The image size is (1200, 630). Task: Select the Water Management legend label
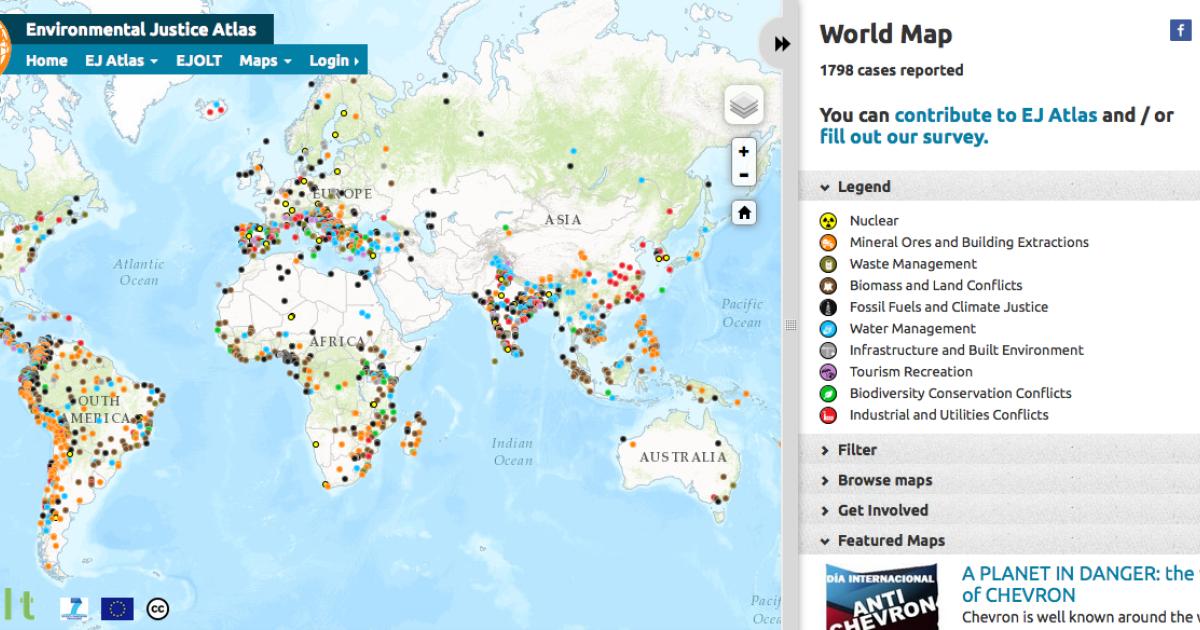(x=912, y=329)
